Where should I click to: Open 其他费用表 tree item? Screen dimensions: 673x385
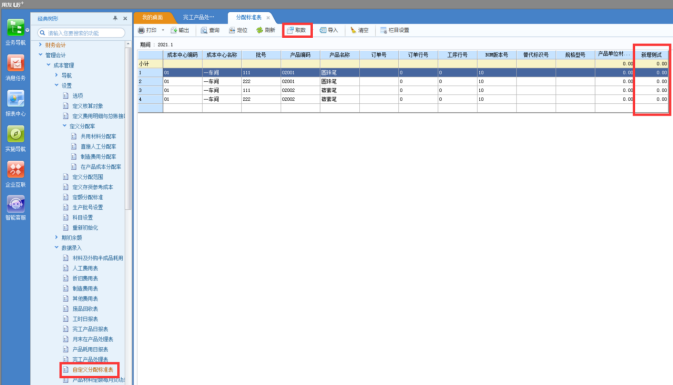click(85, 298)
